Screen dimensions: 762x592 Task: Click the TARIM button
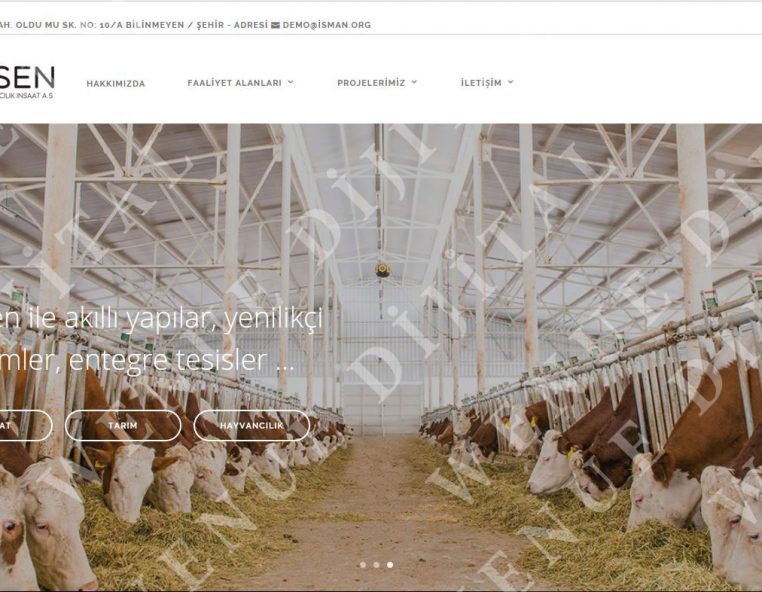[x=123, y=425]
